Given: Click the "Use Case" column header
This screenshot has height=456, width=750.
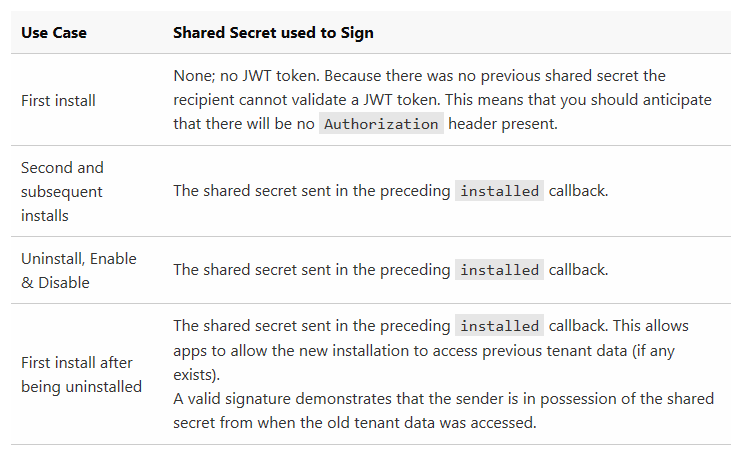Looking at the screenshot, I should [54, 33].
